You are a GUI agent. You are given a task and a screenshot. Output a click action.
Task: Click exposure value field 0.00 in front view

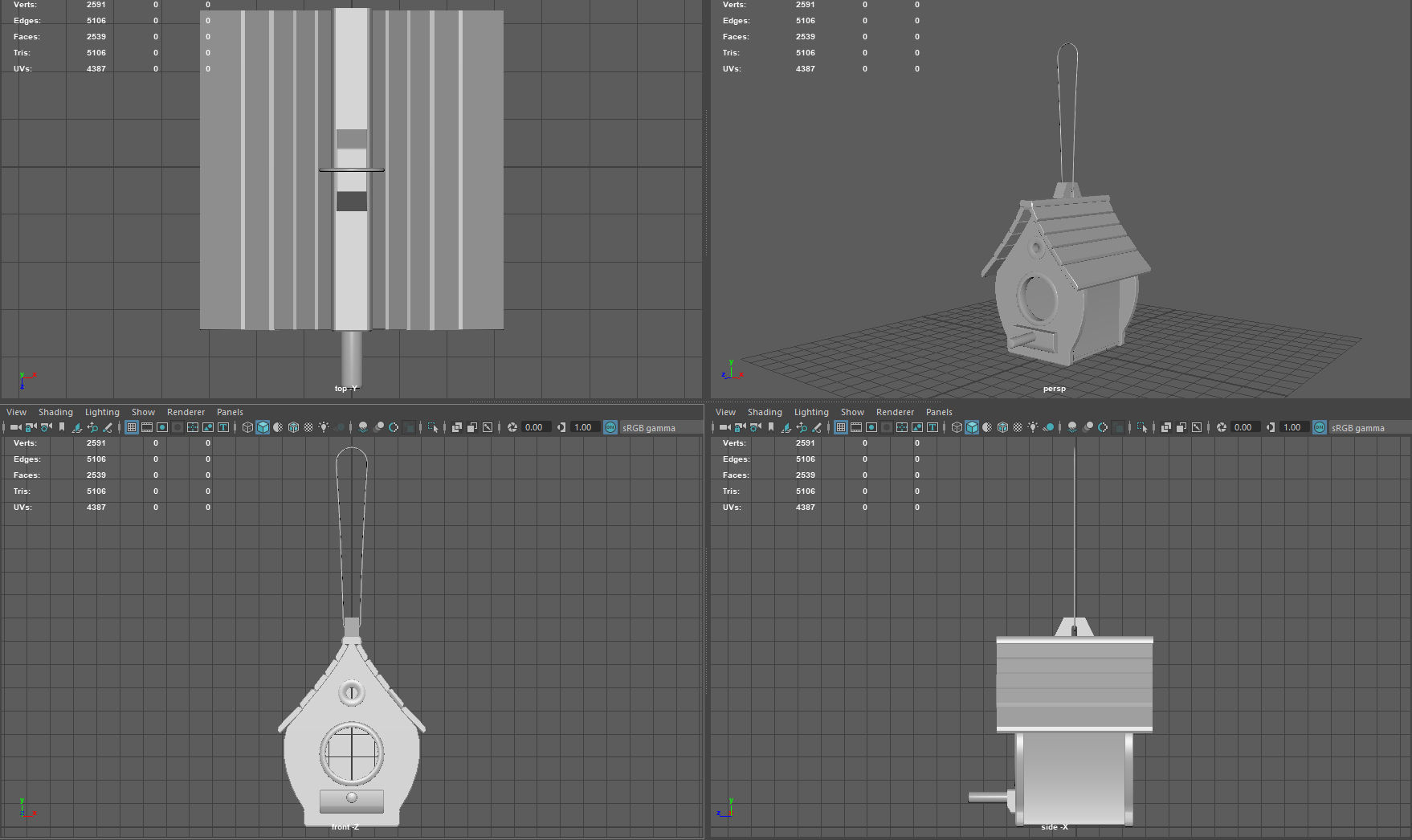(536, 427)
